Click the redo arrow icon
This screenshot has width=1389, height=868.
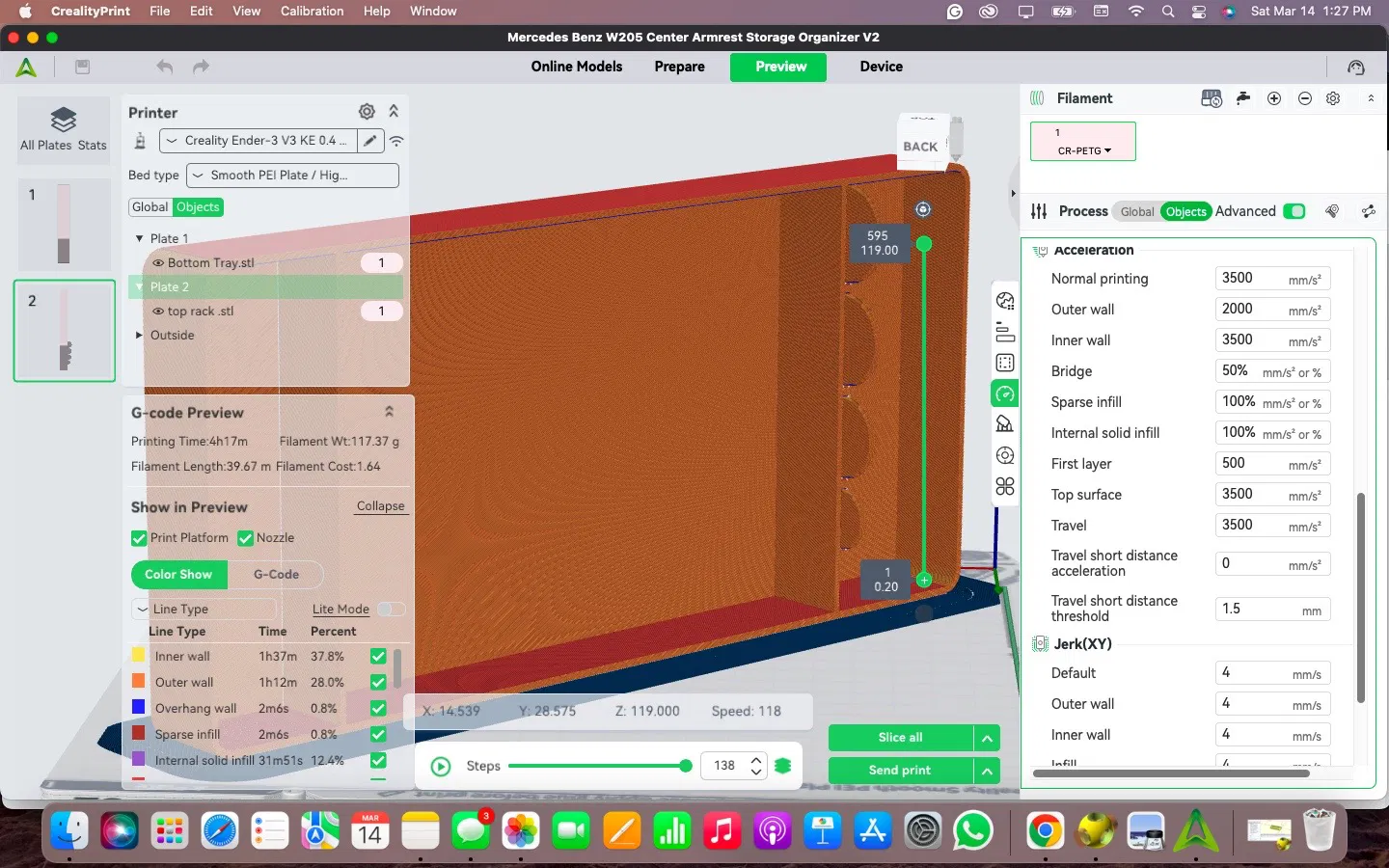pos(201,67)
